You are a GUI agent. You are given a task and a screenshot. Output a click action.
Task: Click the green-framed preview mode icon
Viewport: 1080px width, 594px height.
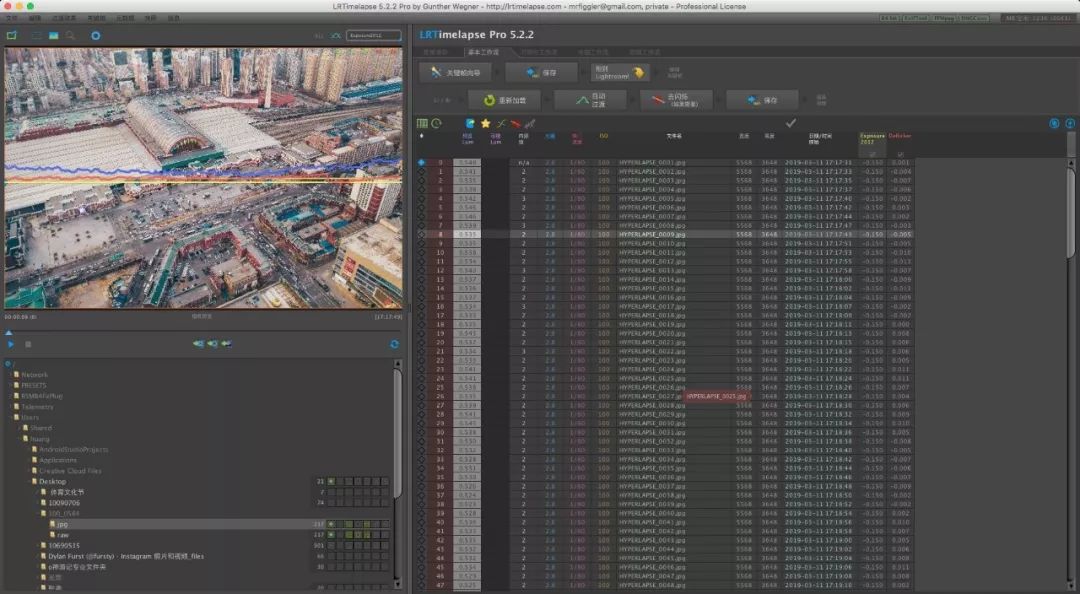12,35
